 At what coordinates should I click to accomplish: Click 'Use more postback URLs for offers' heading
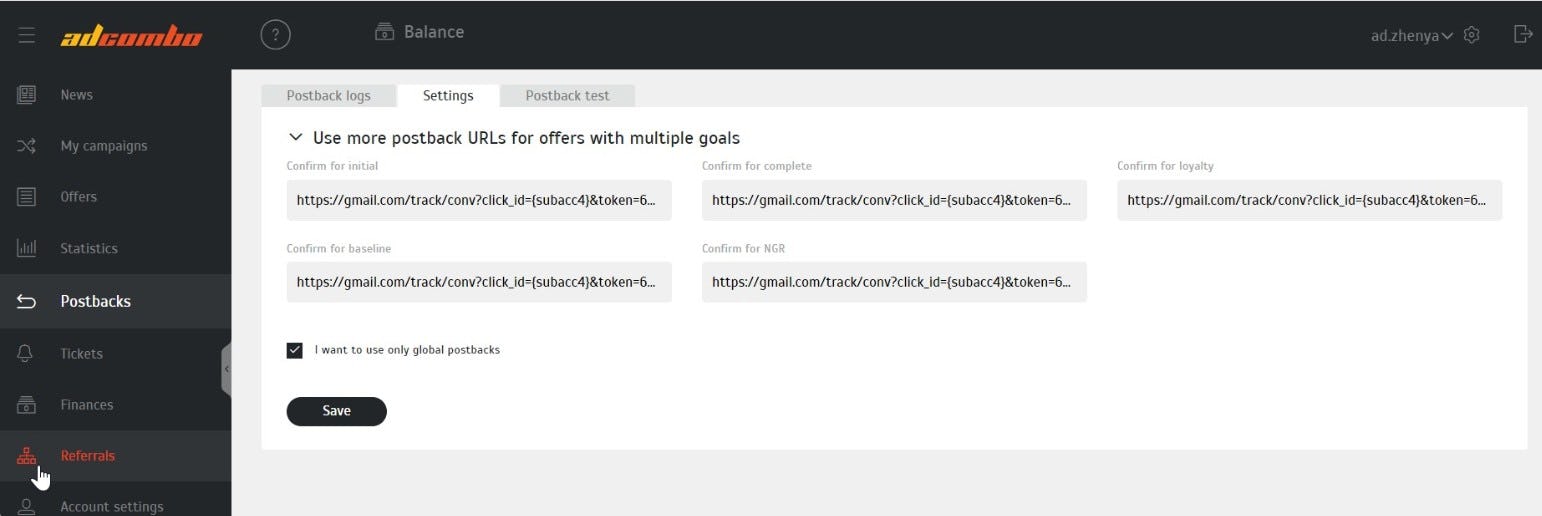(526, 138)
